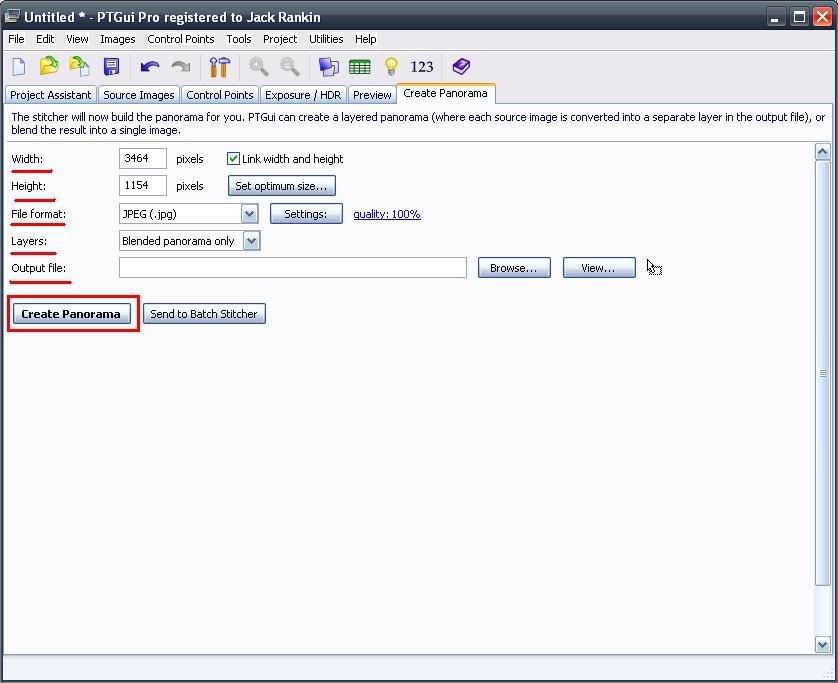Click the app icon in the title bar
Viewport: 838px width, 683px height.
click(x=12, y=17)
